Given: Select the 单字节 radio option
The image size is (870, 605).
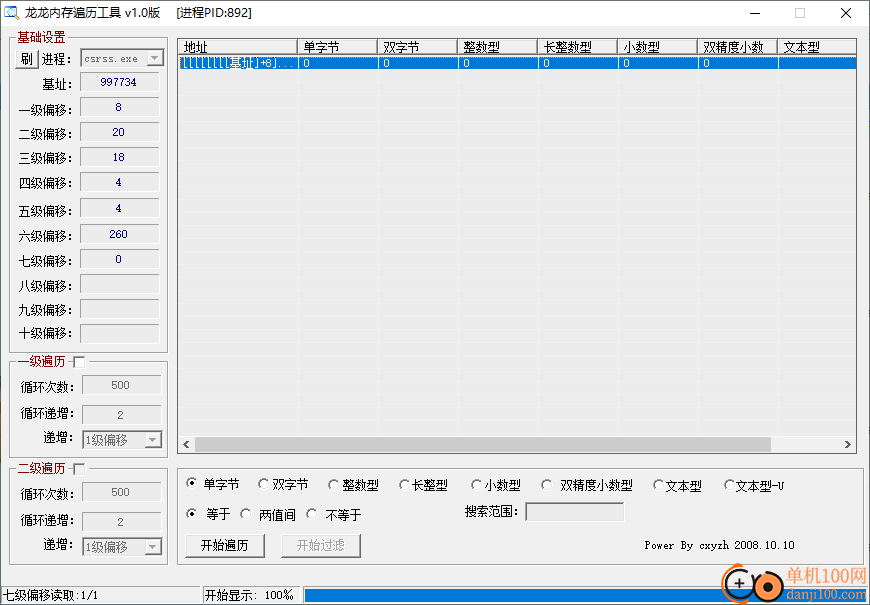Looking at the screenshot, I should [191, 483].
